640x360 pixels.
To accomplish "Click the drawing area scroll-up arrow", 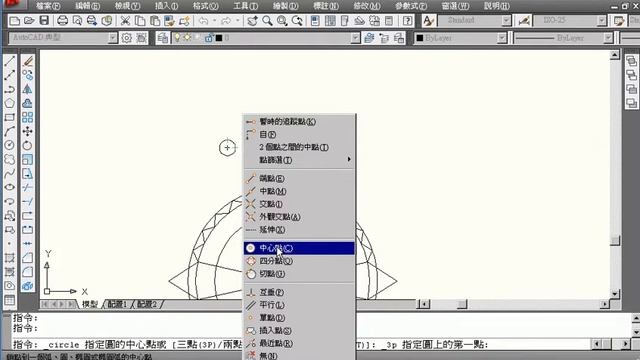I will point(615,55).
